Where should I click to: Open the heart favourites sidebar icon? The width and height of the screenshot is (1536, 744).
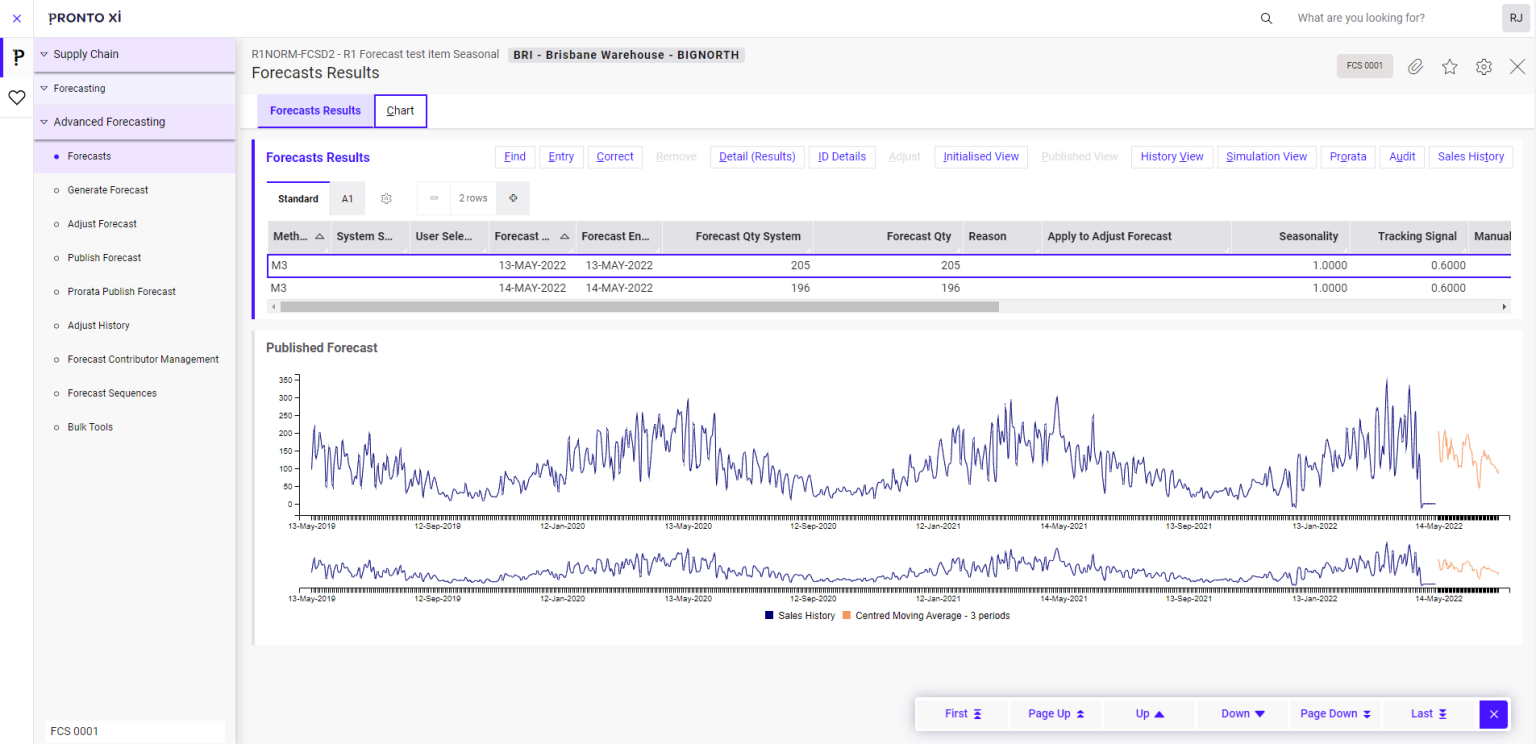[x=17, y=97]
